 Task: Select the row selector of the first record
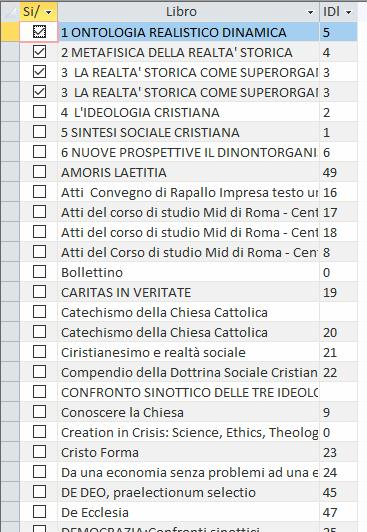(10, 32)
